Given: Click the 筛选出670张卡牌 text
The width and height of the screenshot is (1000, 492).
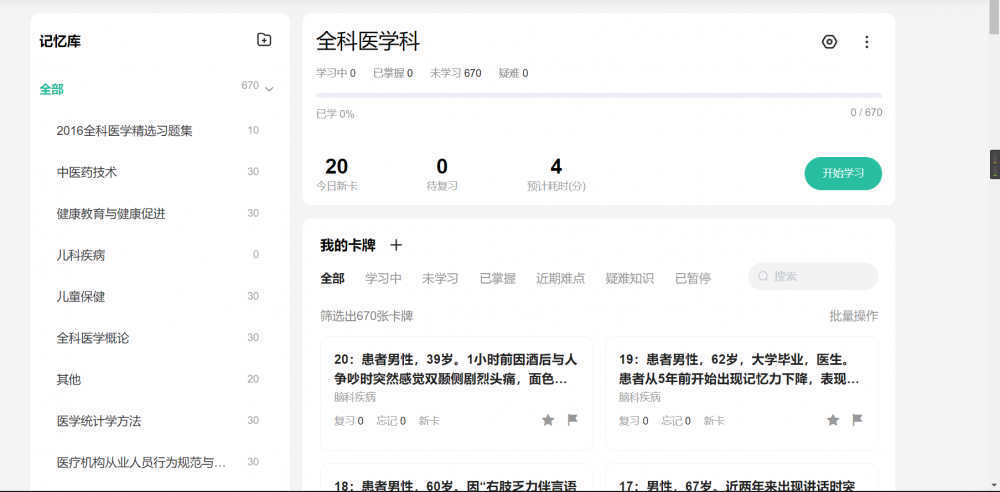Looking at the screenshot, I should (x=367, y=316).
